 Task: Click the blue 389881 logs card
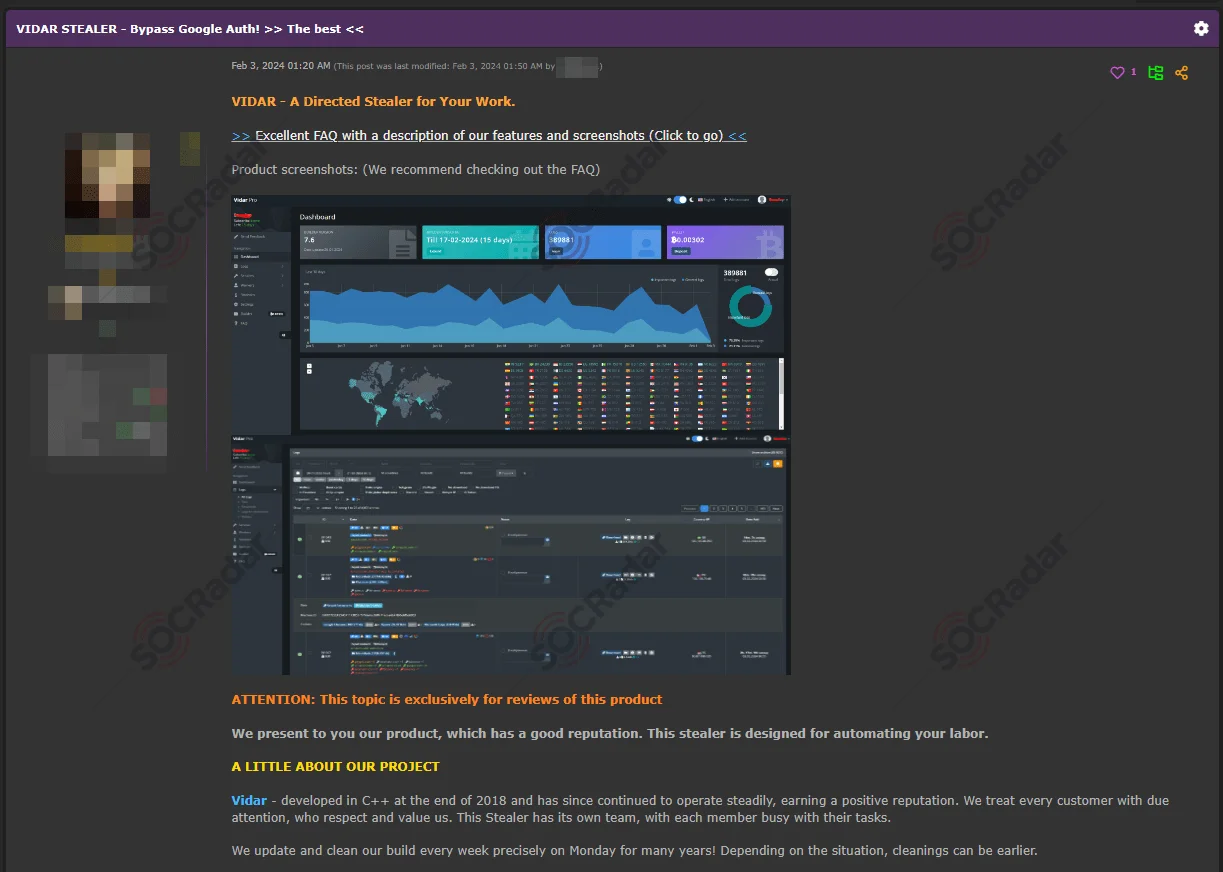pos(603,242)
